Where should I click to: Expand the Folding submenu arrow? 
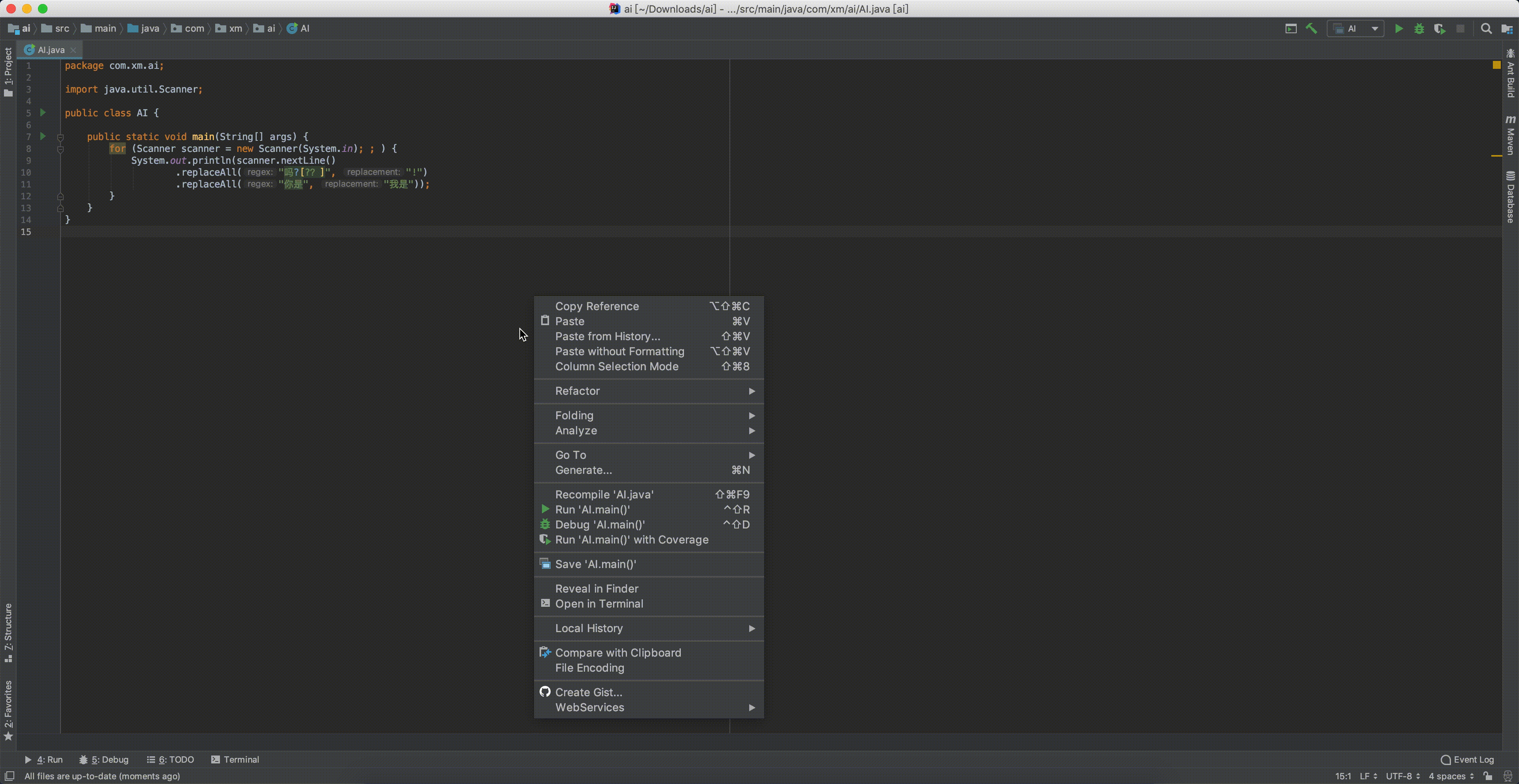click(x=752, y=415)
